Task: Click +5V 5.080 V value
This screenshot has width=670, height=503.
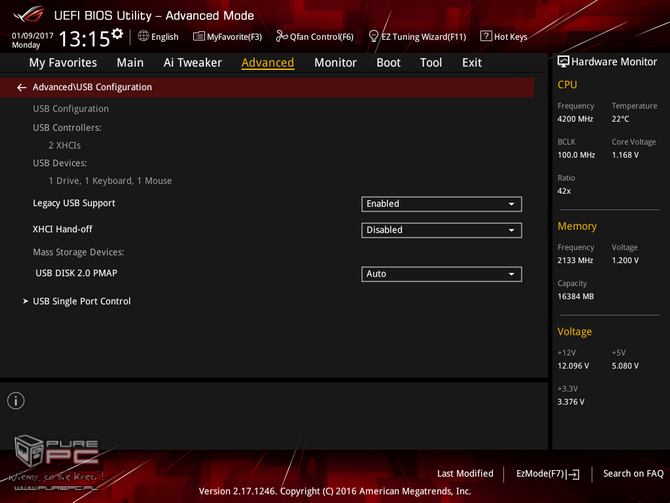Action: tap(625, 366)
